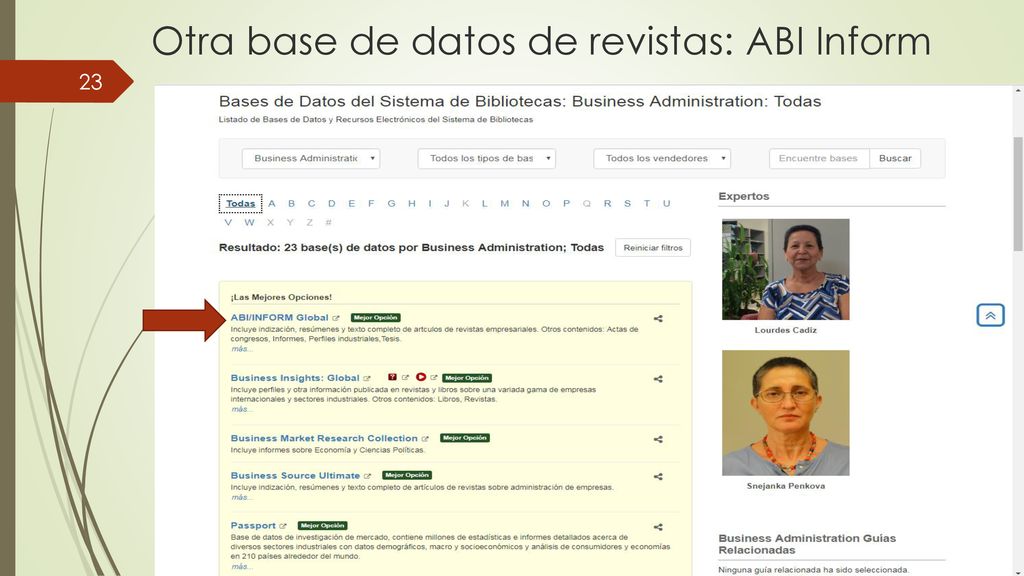Click the Mejor Opción badge beside Passport
The width and height of the screenshot is (1024, 576).
coord(323,526)
